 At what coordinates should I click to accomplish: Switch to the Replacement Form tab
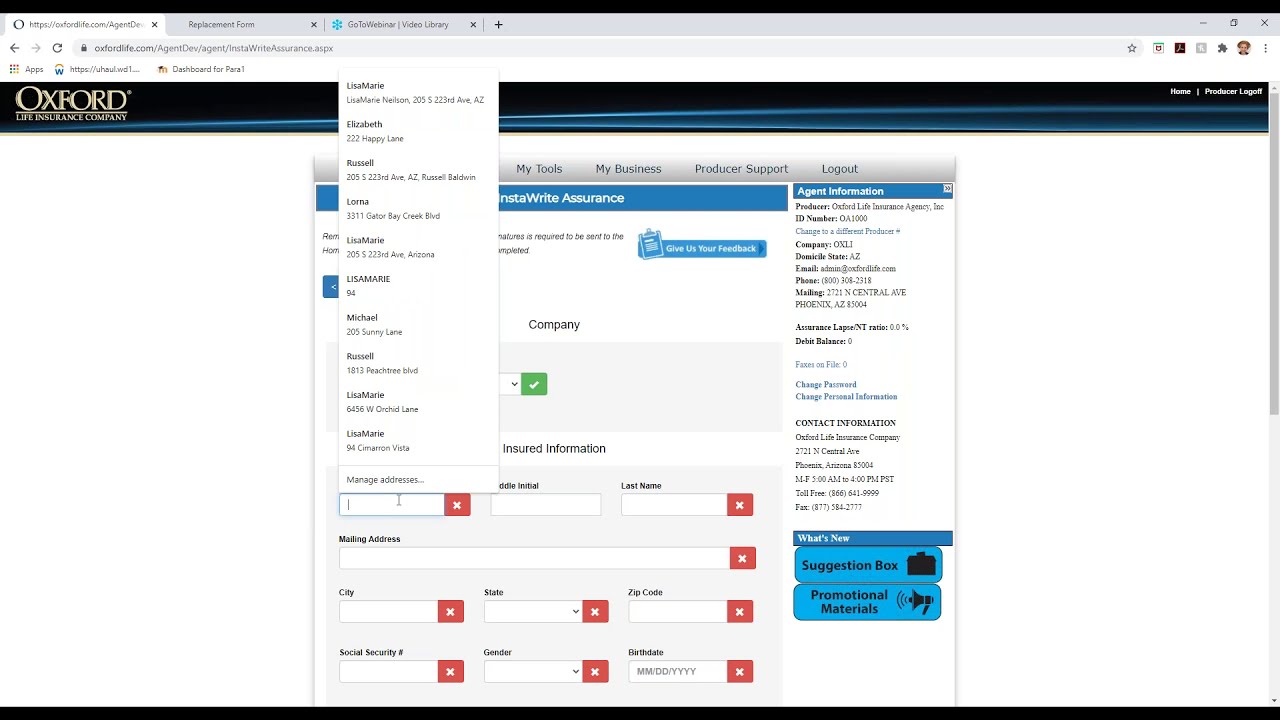point(221,24)
